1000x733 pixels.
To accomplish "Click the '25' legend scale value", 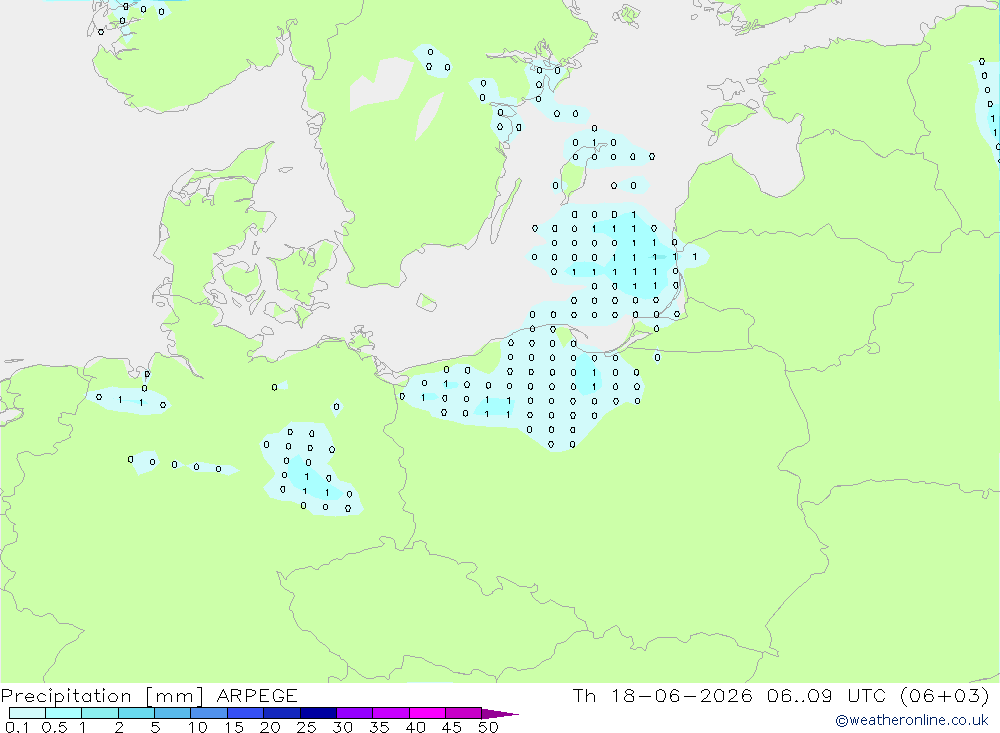I will (307, 727).
